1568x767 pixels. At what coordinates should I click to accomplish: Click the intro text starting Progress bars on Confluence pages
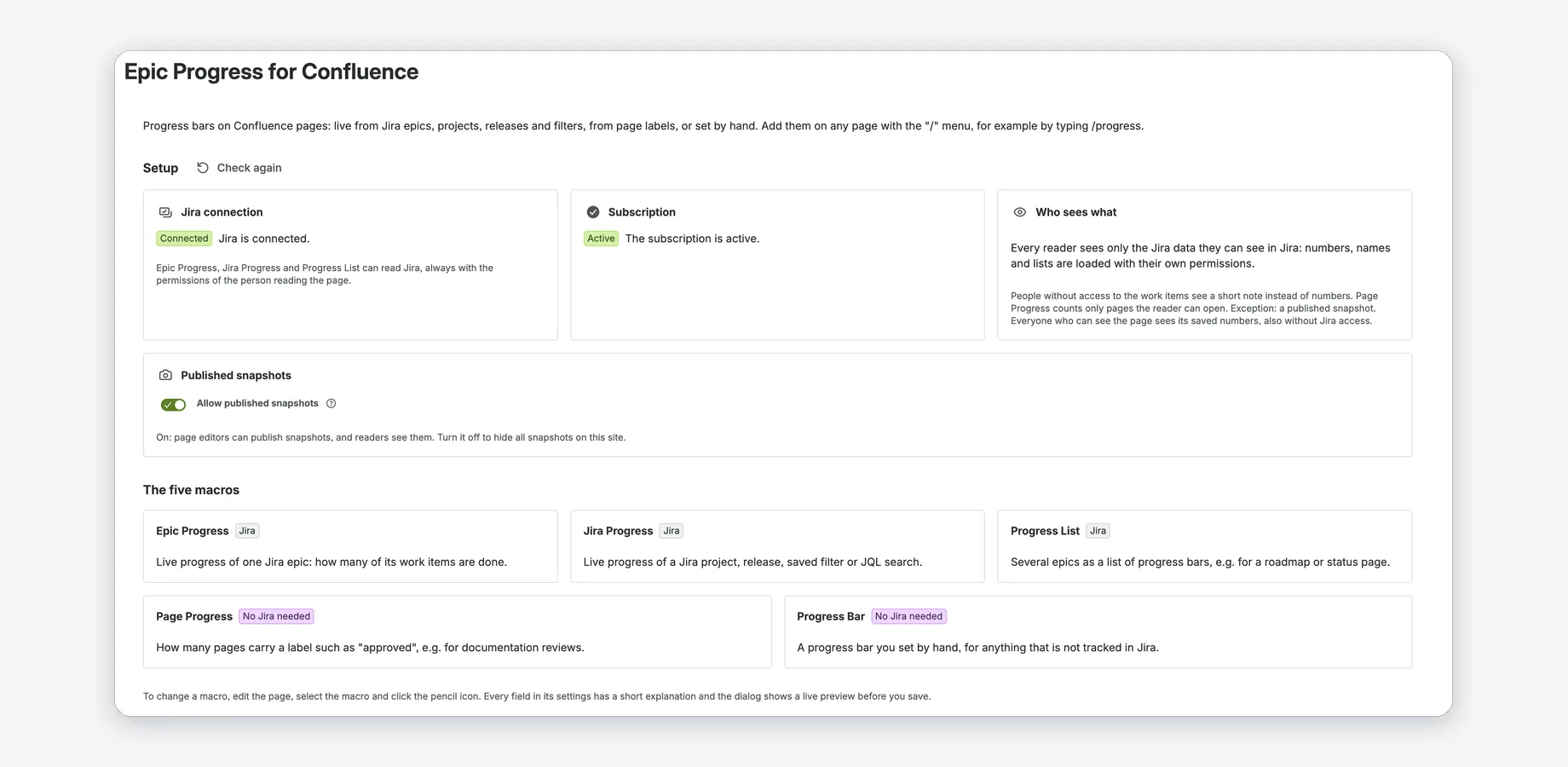point(643,126)
